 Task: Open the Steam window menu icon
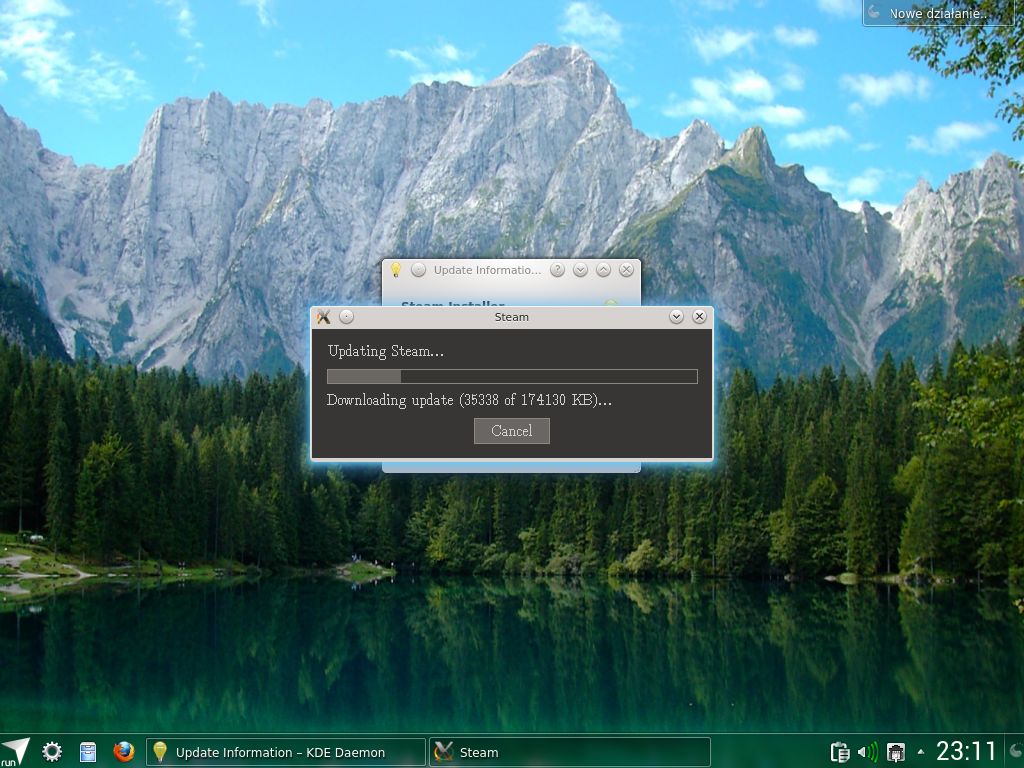pos(323,317)
